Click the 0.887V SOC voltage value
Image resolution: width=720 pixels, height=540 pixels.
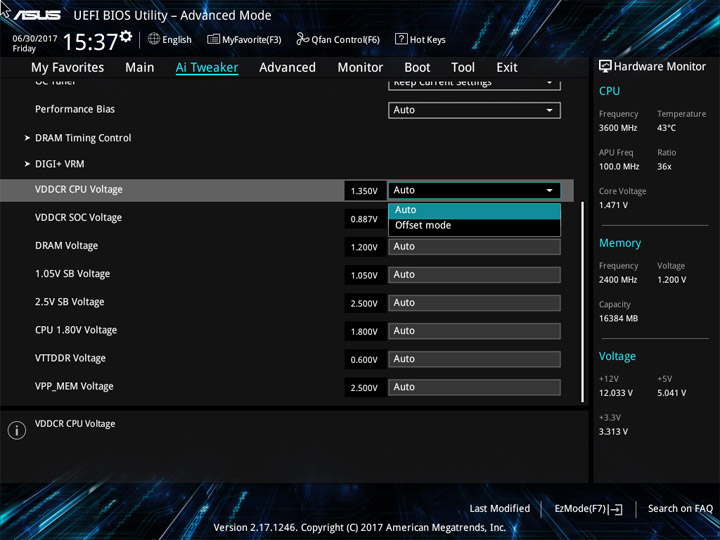click(x=365, y=219)
